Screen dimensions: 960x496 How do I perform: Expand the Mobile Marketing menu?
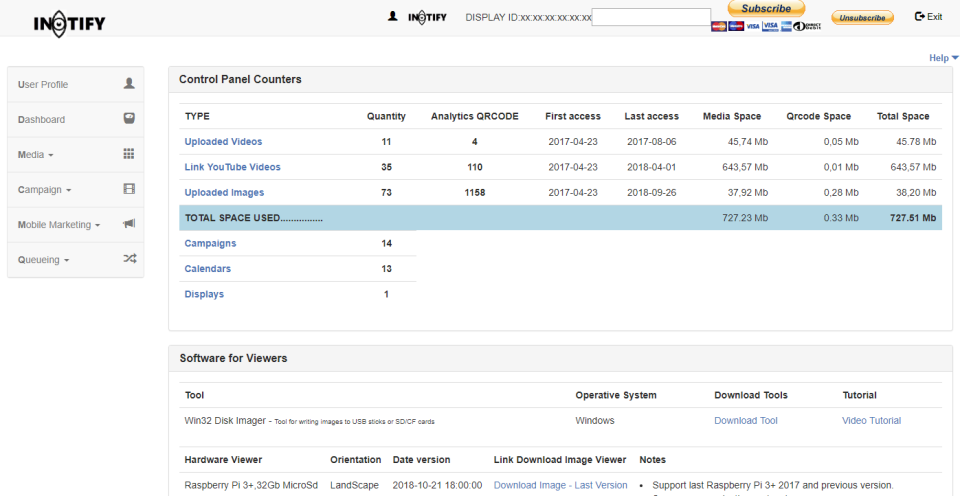[x=59, y=225]
